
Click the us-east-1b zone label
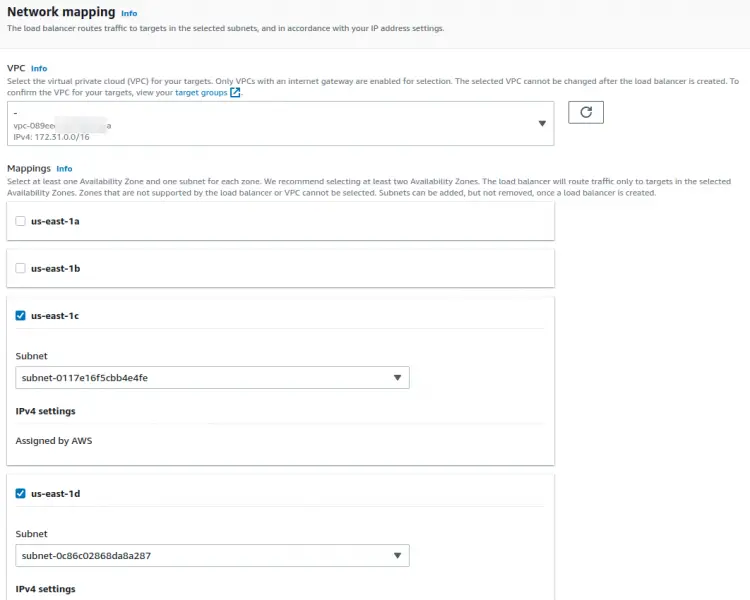[x=55, y=268]
